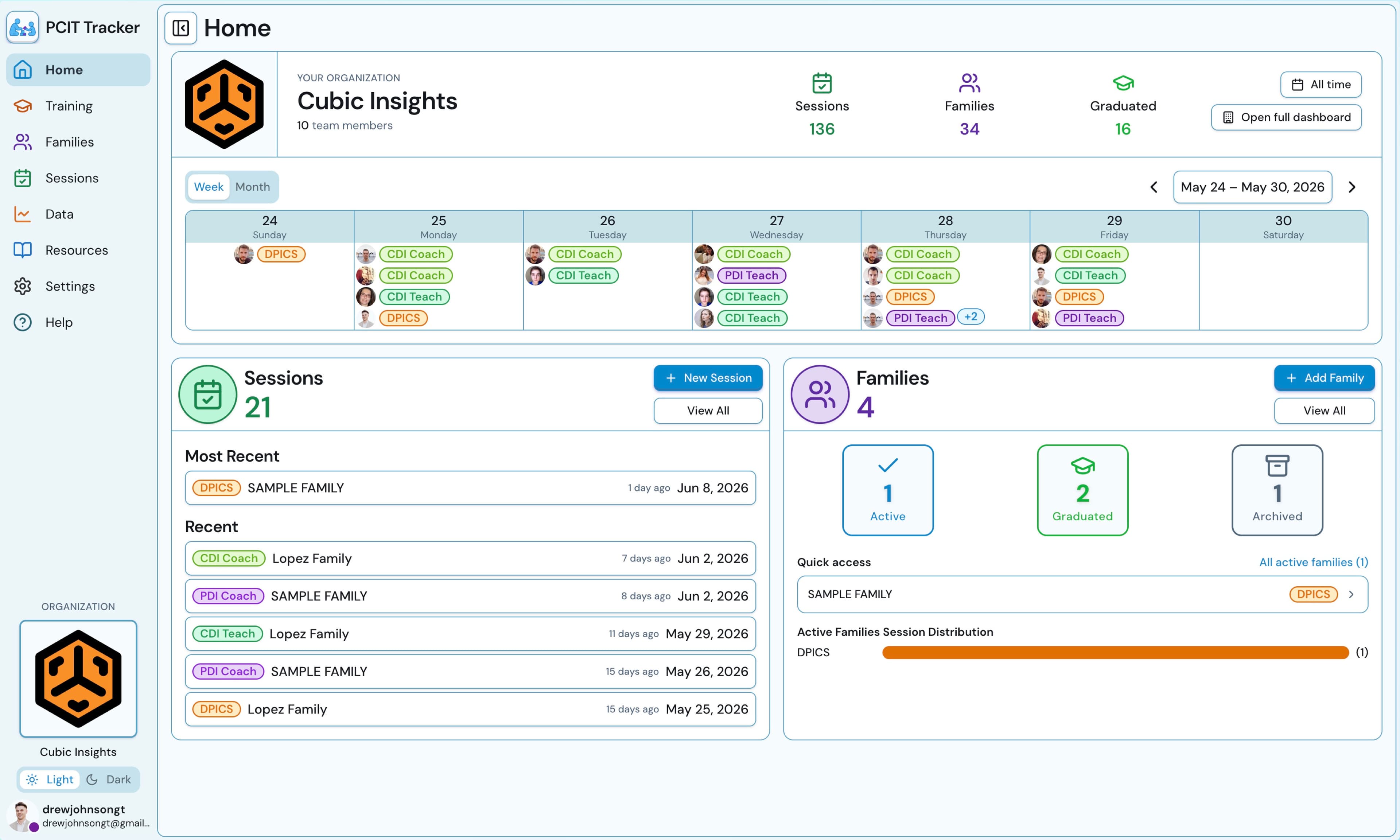
Task: Click the Active checkmark icon
Action: point(888,465)
